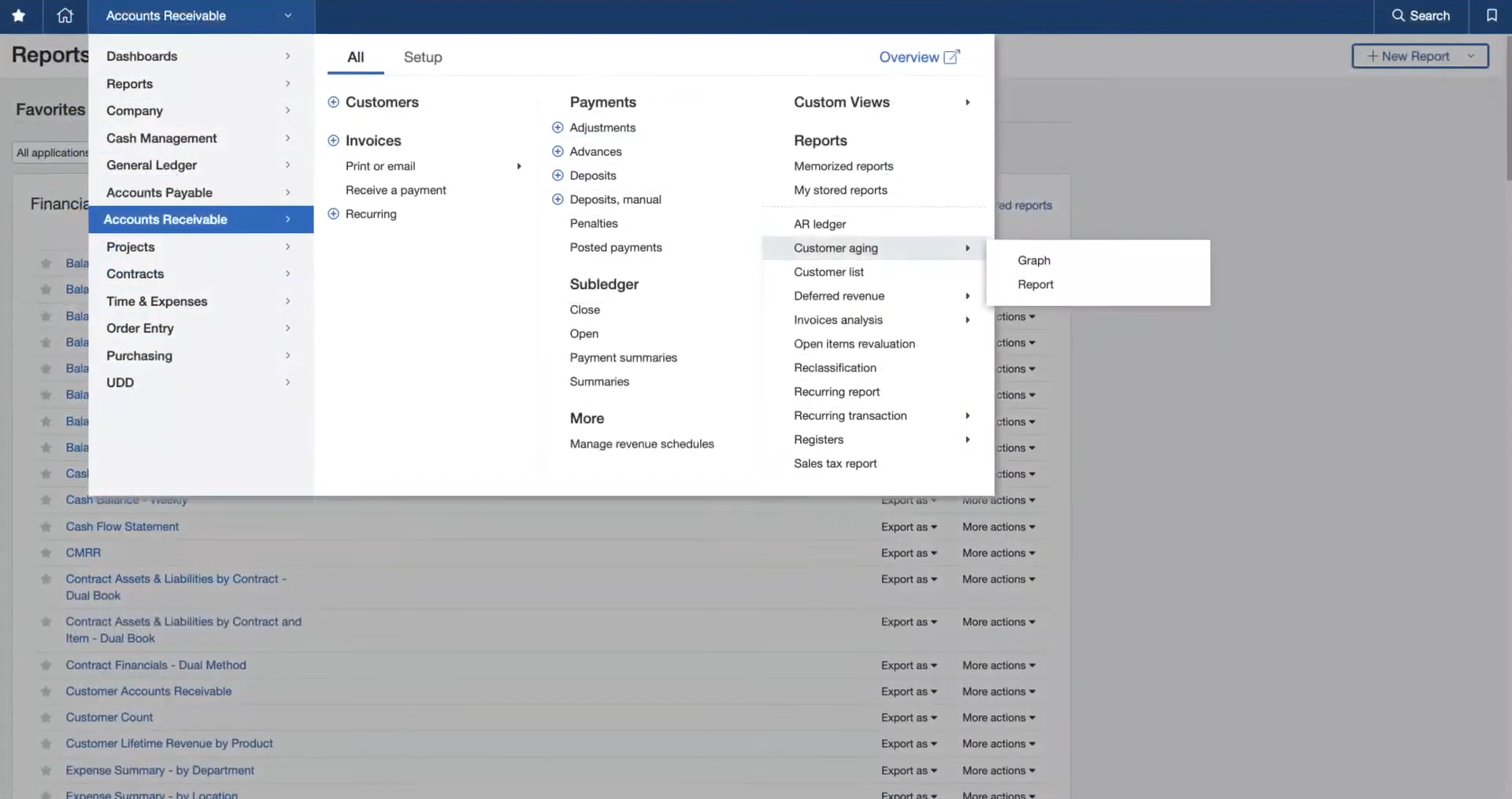This screenshot has height=799, width=1512.
Task: Select Graph under Customer aging
Action: pos(1033,261)
